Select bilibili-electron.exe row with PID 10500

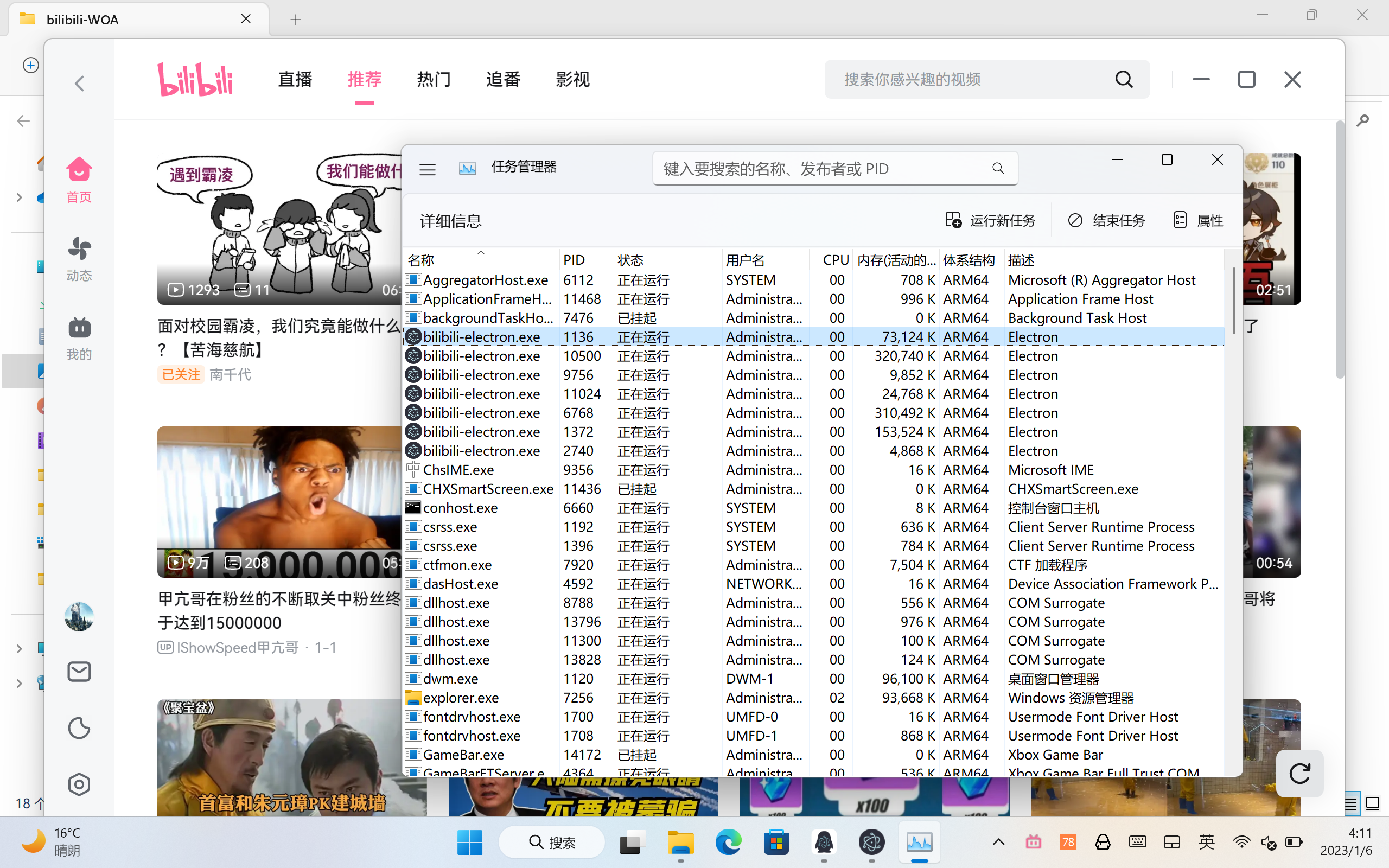[x=814, y=356]
